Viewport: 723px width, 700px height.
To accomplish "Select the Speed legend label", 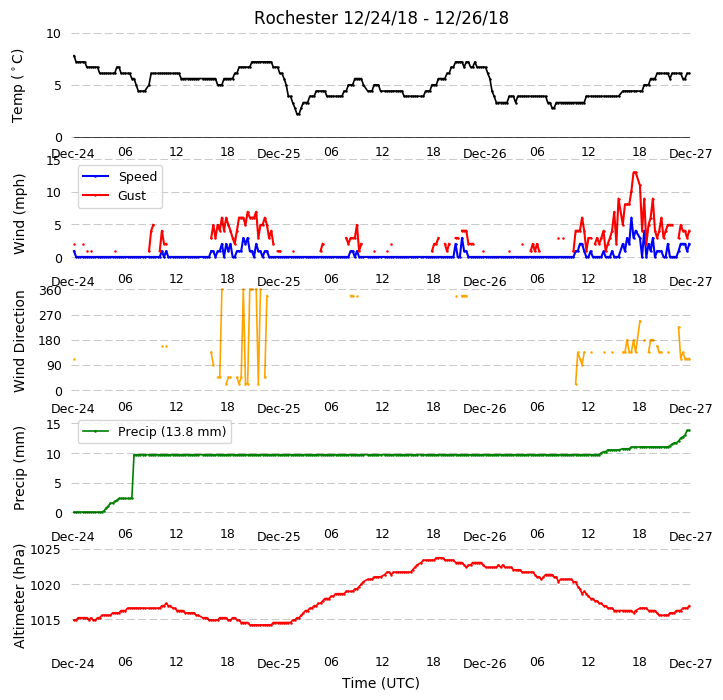I will (137, 177).
